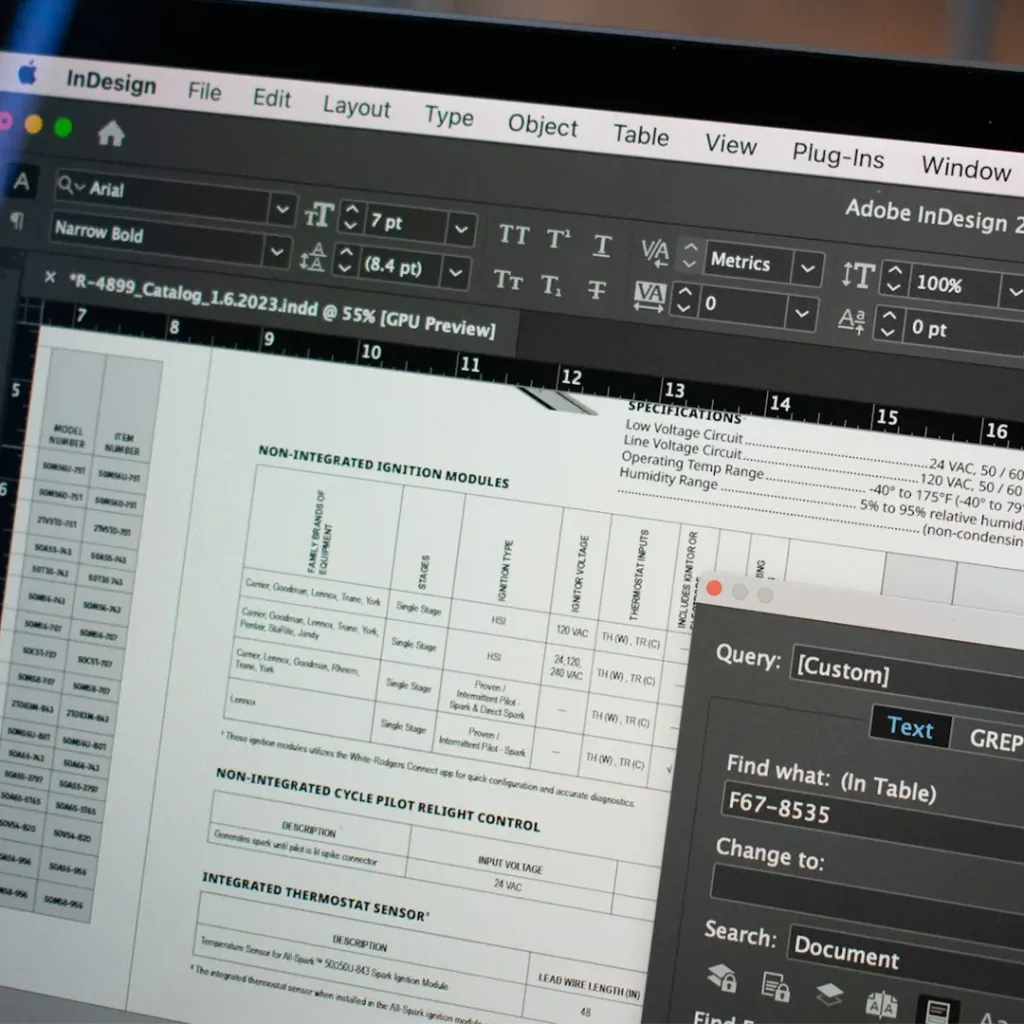Select the Text tab in Find/Change dialog

(x=910, y=728)
